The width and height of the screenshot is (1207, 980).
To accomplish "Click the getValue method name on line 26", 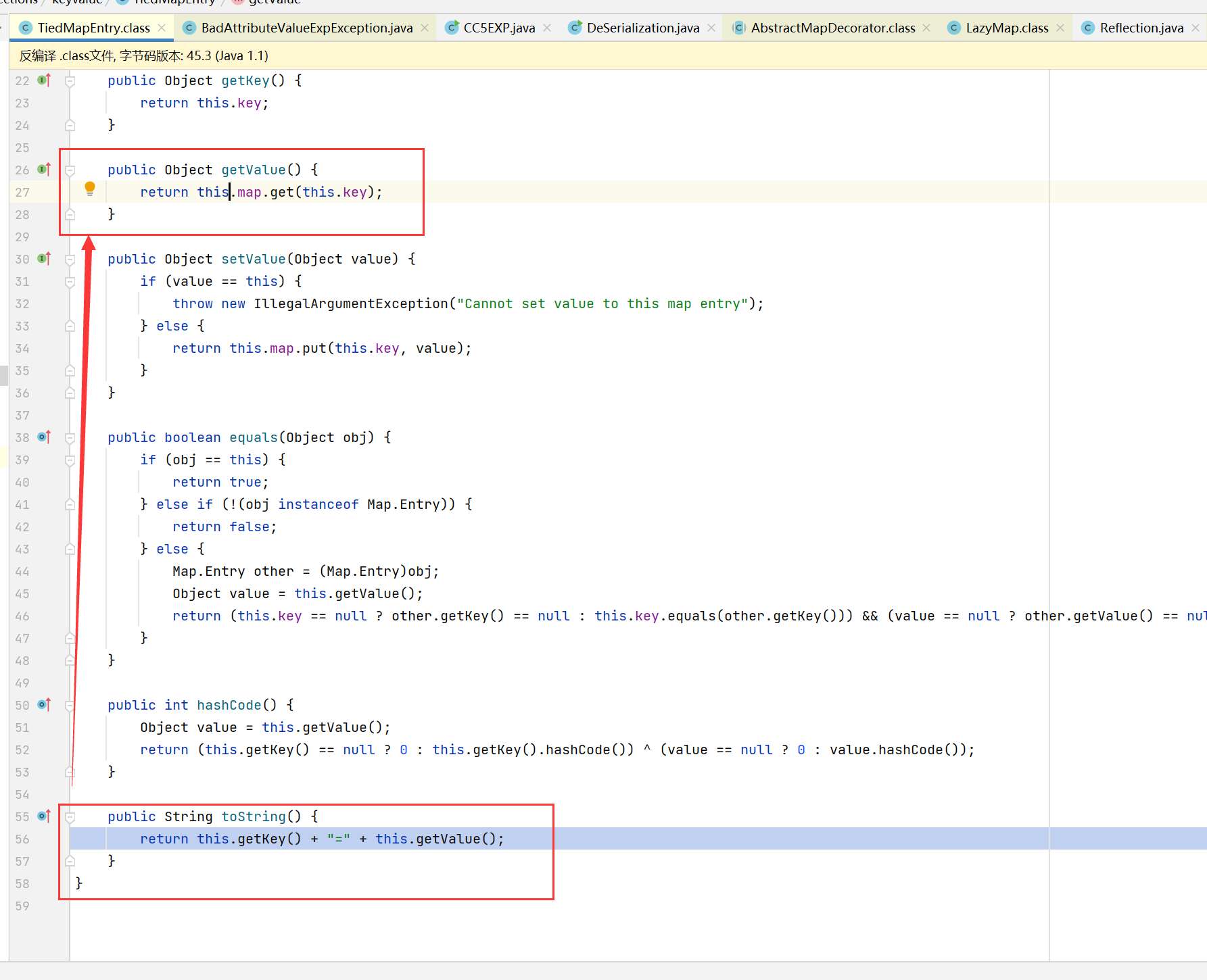I will point(254,170).
